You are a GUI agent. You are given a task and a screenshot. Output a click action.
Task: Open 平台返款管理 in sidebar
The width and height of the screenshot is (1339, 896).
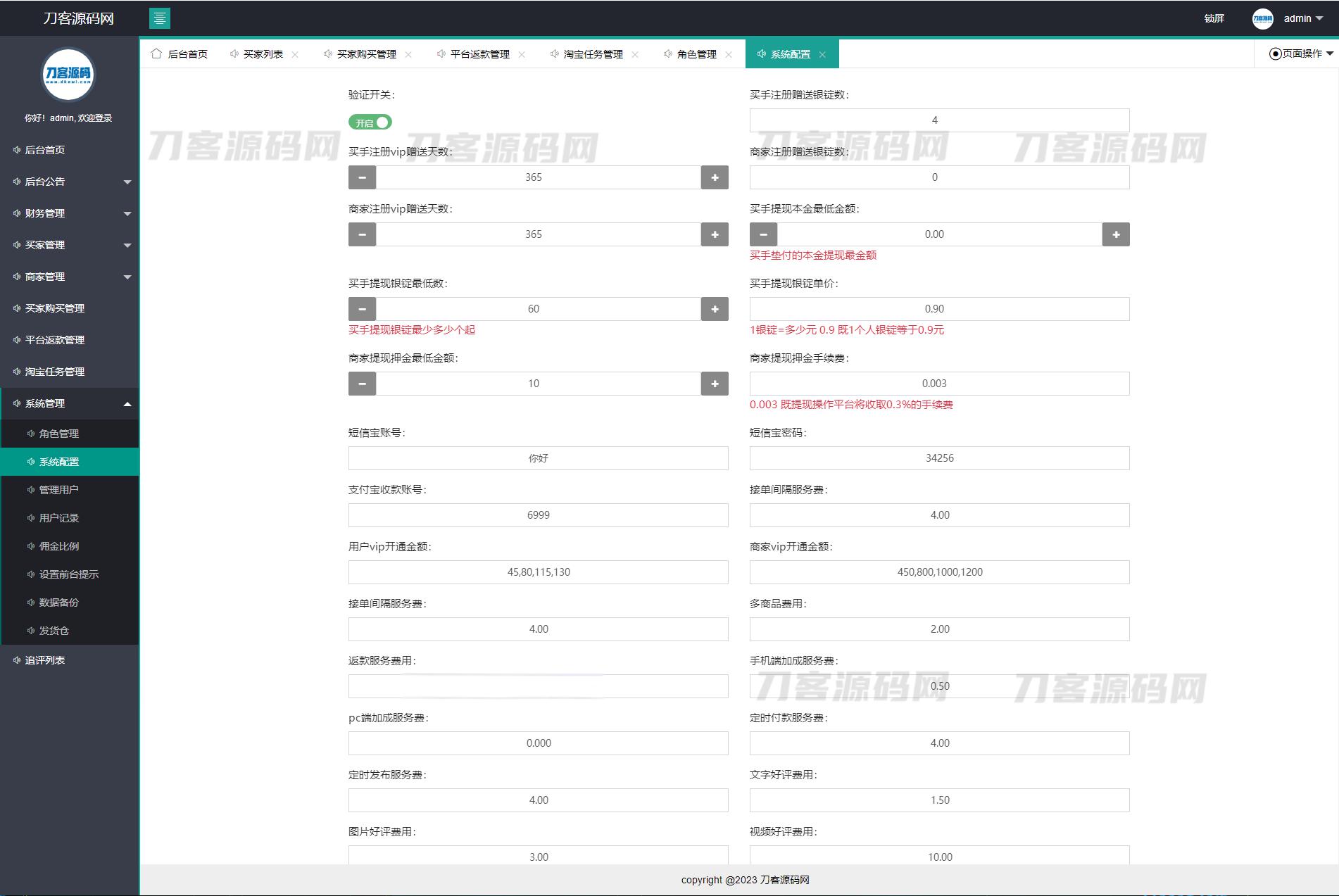tap(70, 340)
